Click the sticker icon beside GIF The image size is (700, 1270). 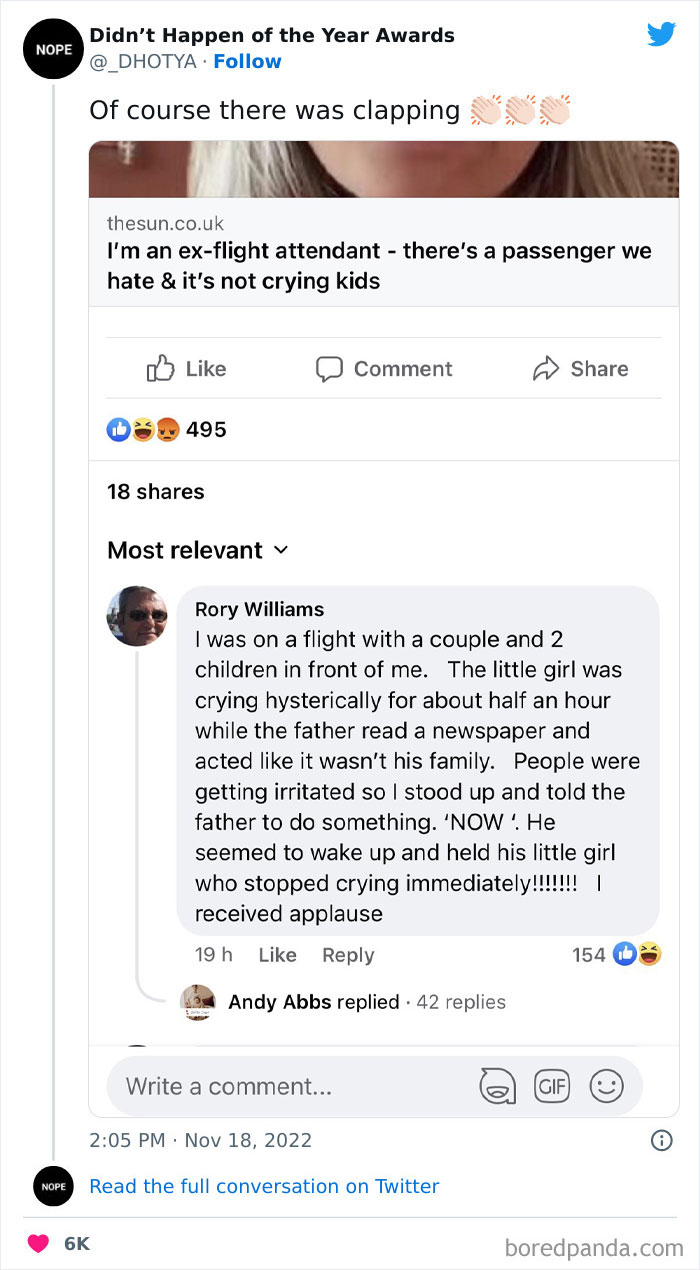[497, 1086]
